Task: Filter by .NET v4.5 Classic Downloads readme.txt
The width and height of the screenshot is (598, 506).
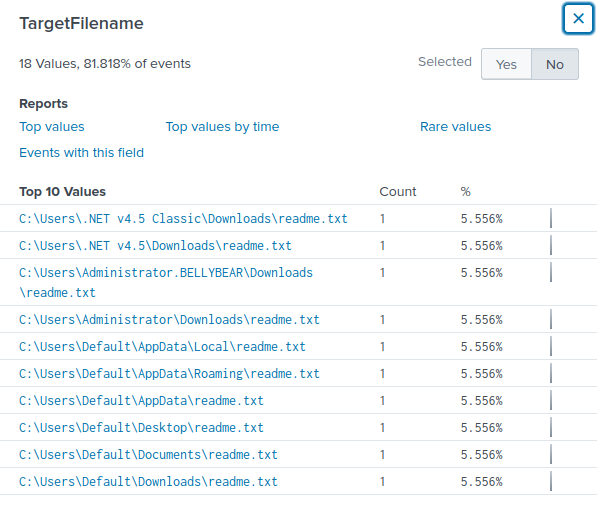Action: tap(183, 218)
